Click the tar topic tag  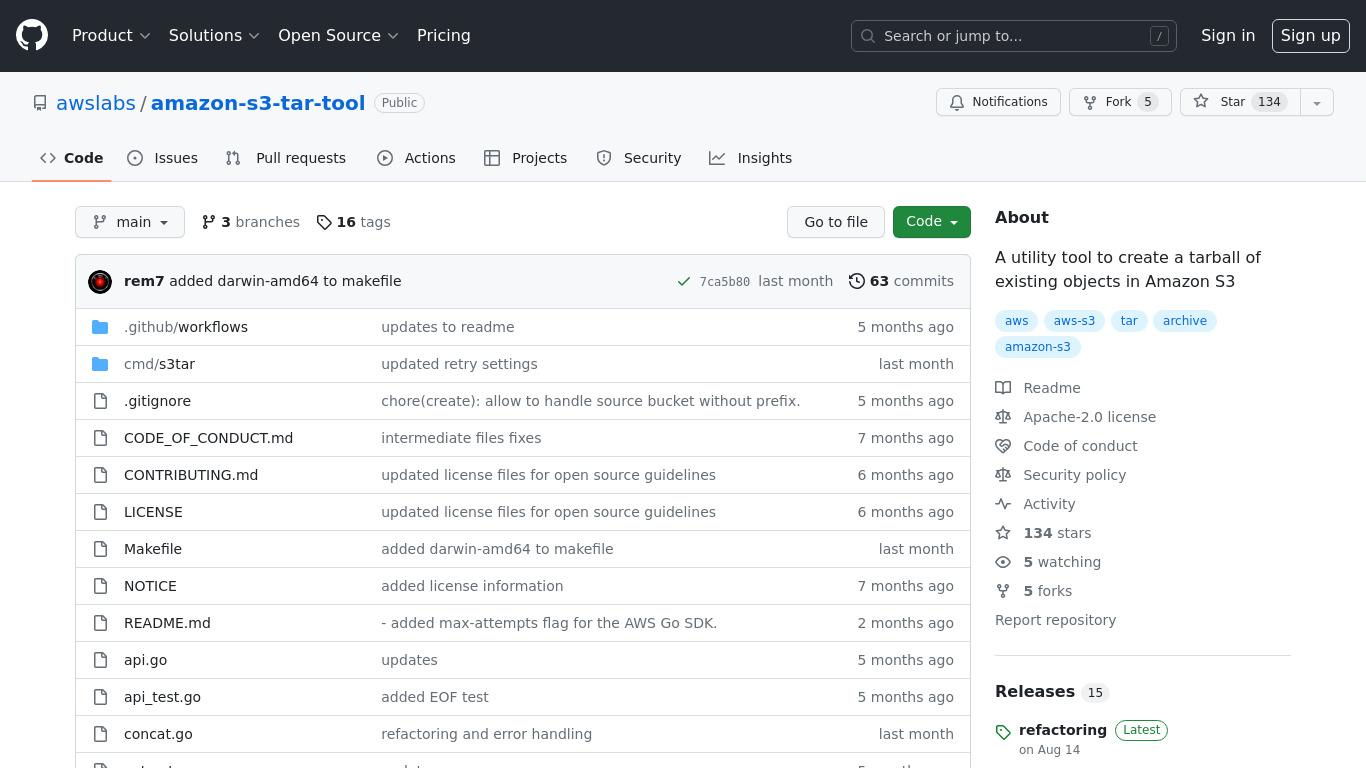1129,321
